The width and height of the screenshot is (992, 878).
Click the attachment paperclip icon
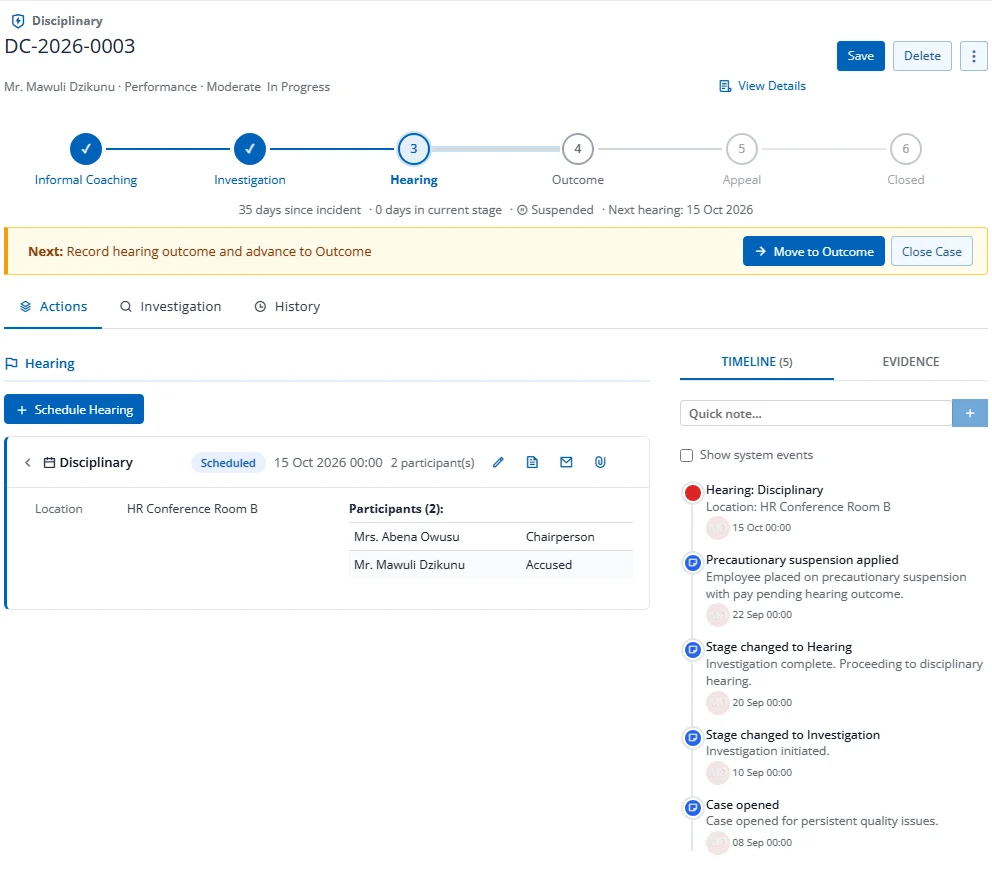600,462
